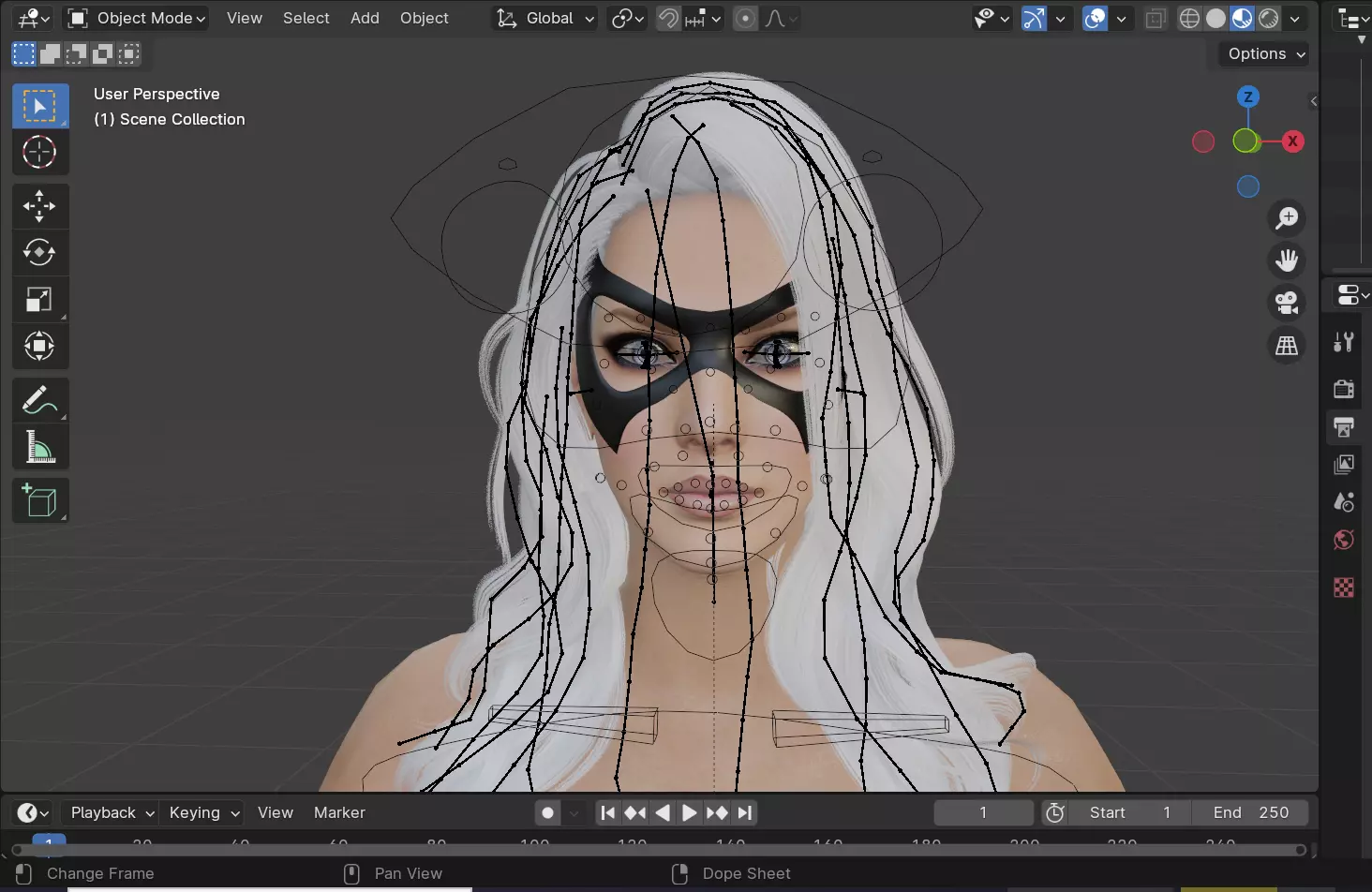Toggle use preview range clock icon
This screenshot has width=1372, height=892.
point(1055,812)
